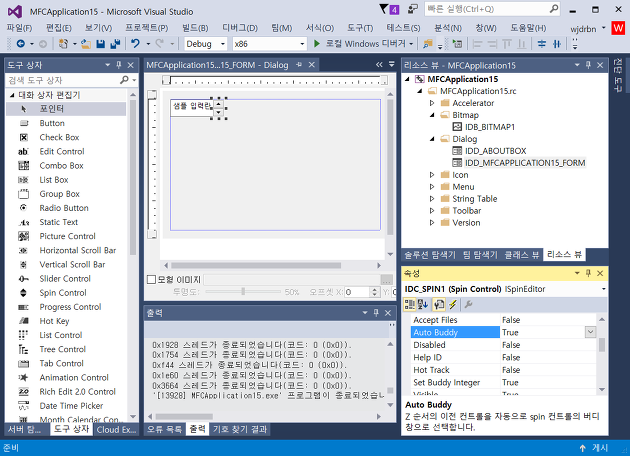Start the 로컬 Windows 디버거
Viewport: 630px width, 456px height.
[x=363, y=43]
